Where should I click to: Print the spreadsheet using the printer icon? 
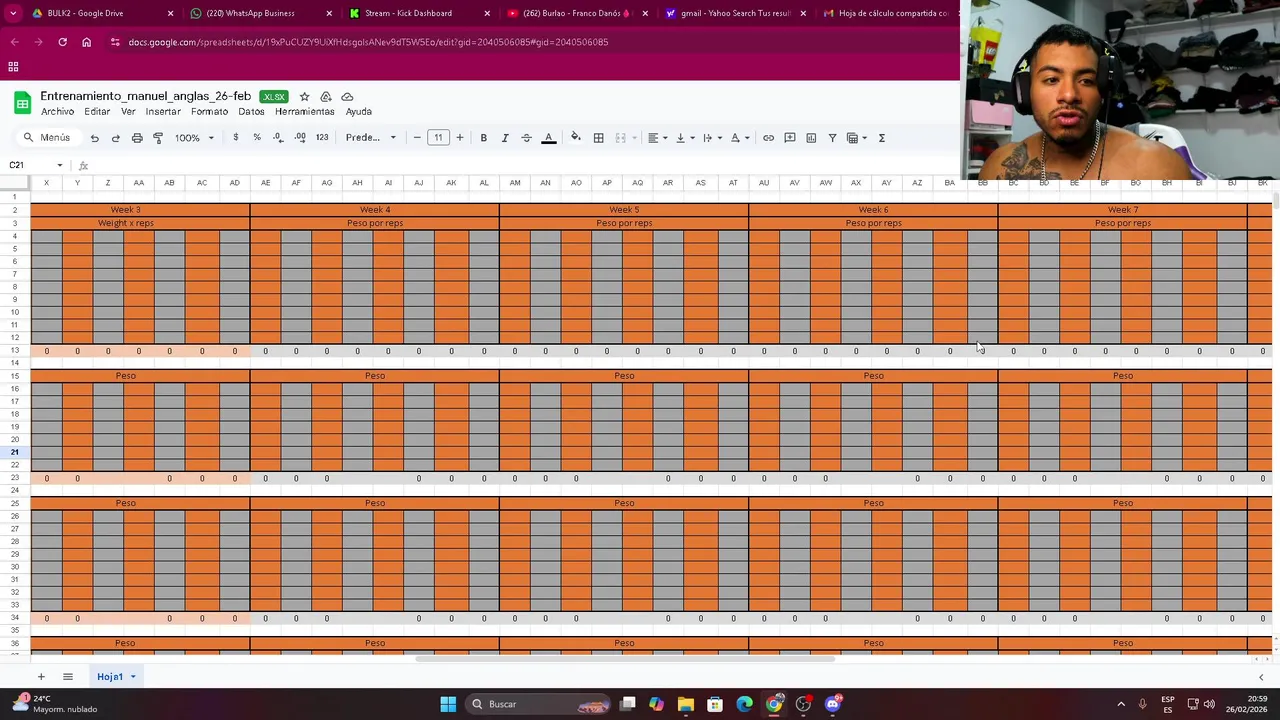click(137, 138)
